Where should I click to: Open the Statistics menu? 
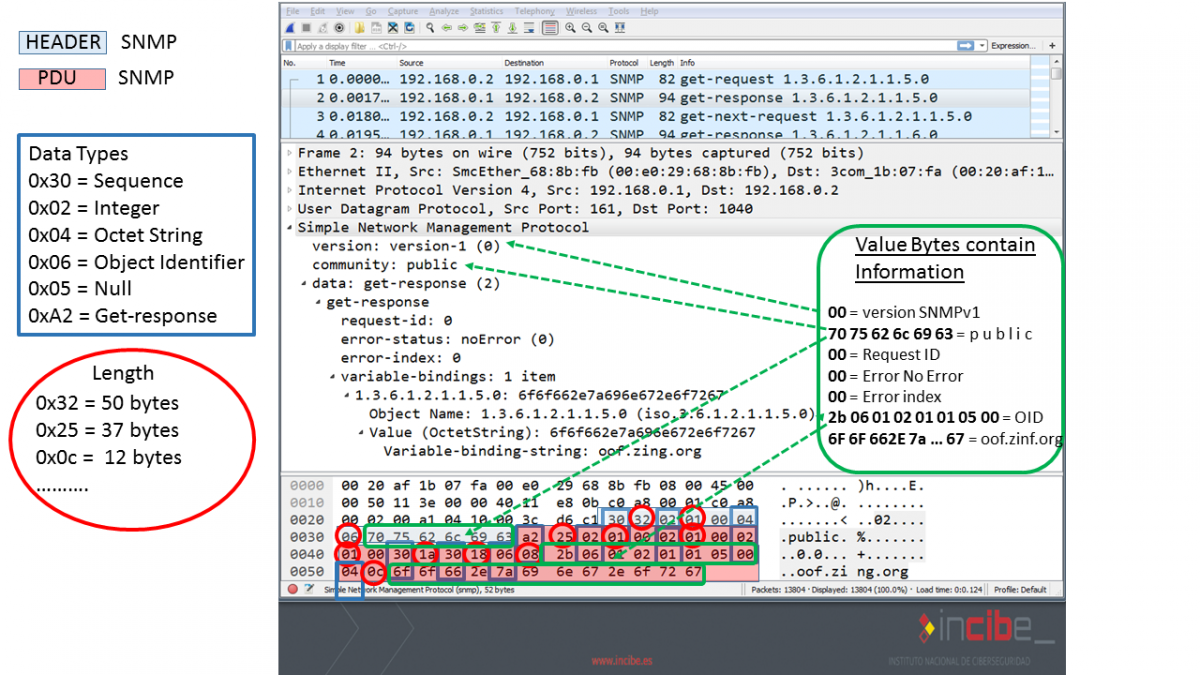tap(487, 11)
